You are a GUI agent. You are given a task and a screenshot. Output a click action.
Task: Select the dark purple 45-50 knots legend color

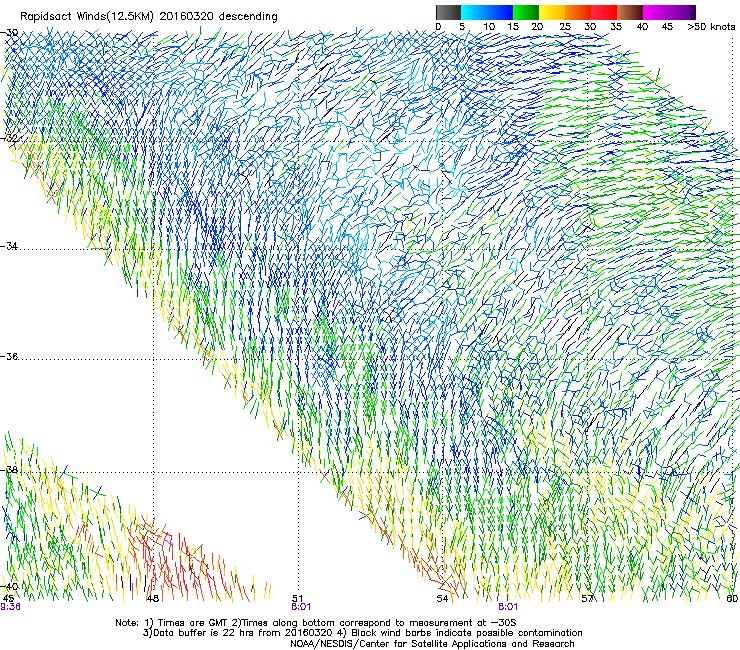[682, 12]
